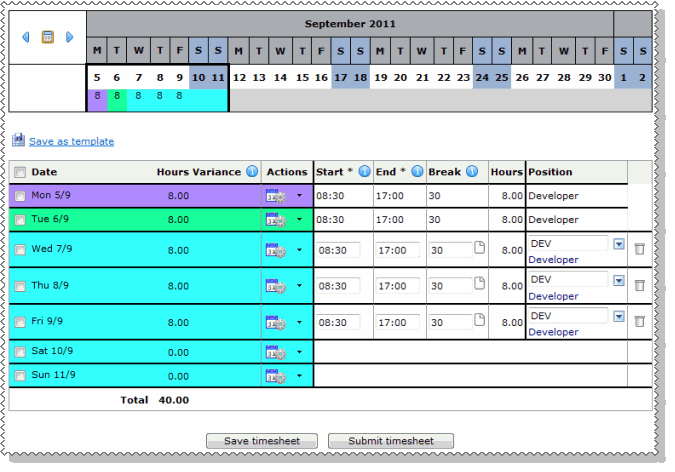
Task: Expand actions dropdown arrow for Fri 9/9
Action: [x=299, y=322]
